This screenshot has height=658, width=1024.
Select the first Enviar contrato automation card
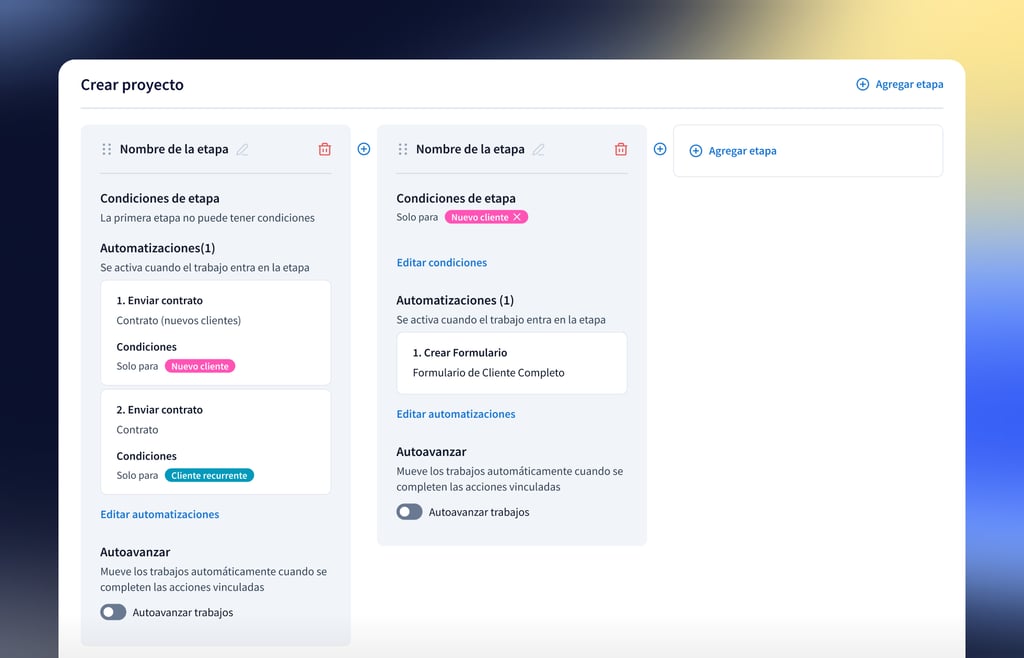215,332
